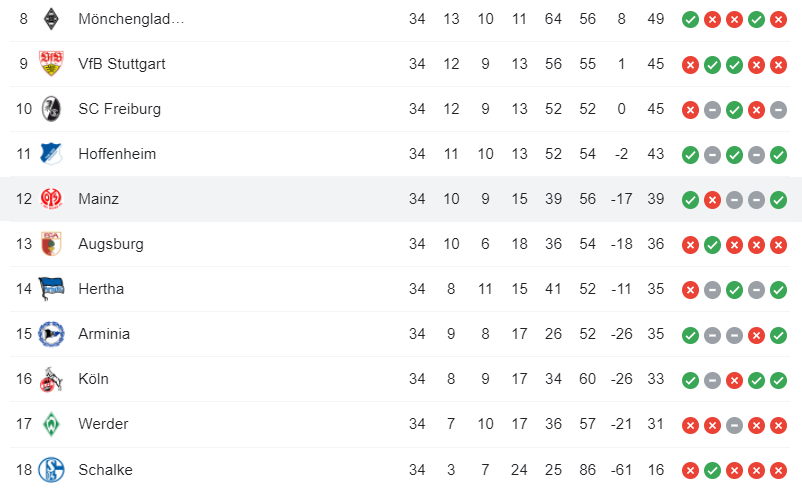
Task: Click Werder's grey draw form icon
Action: click(x=734, y=425)
